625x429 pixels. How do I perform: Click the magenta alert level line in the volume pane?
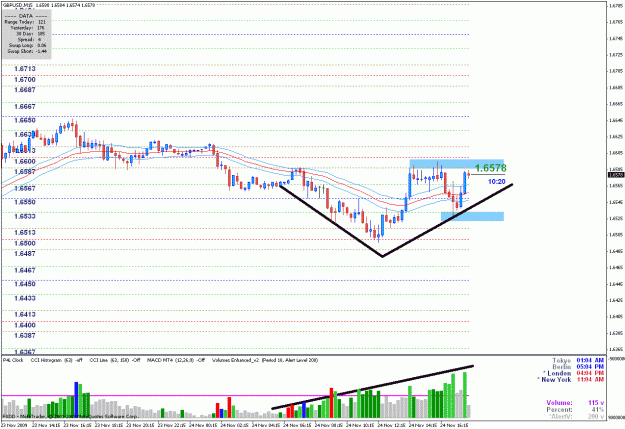pos(235,396)
